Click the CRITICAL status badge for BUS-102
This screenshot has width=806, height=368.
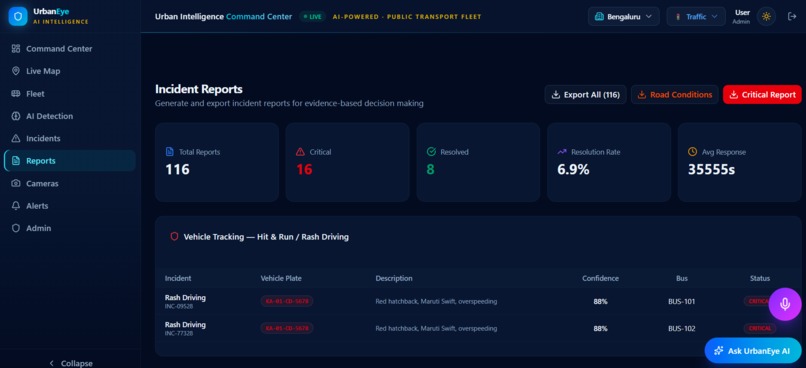[x=759, y=328]
